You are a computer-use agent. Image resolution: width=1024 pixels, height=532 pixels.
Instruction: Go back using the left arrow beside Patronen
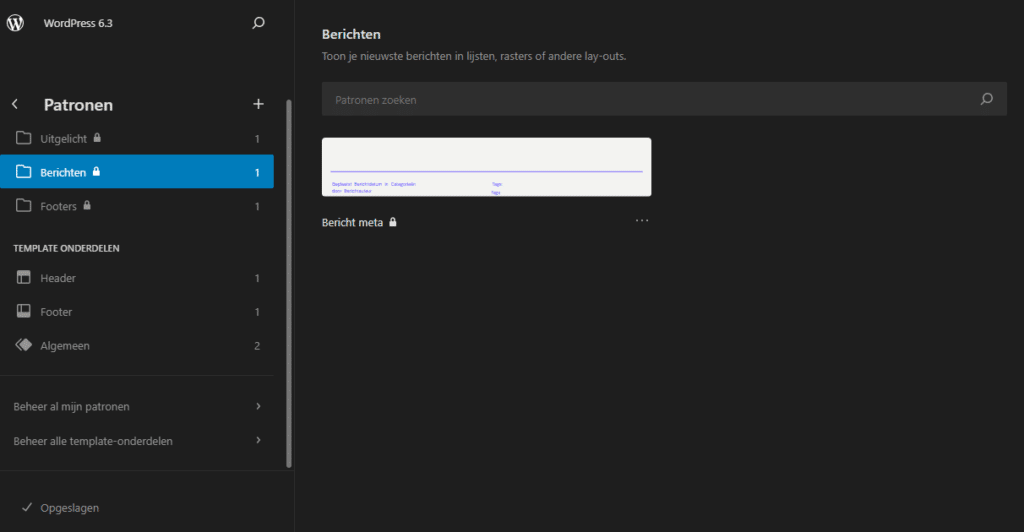pos(15,104)
